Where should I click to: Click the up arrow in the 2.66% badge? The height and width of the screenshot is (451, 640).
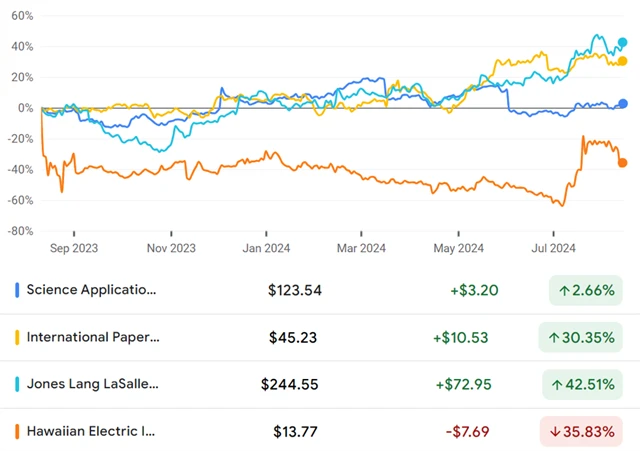565,291
